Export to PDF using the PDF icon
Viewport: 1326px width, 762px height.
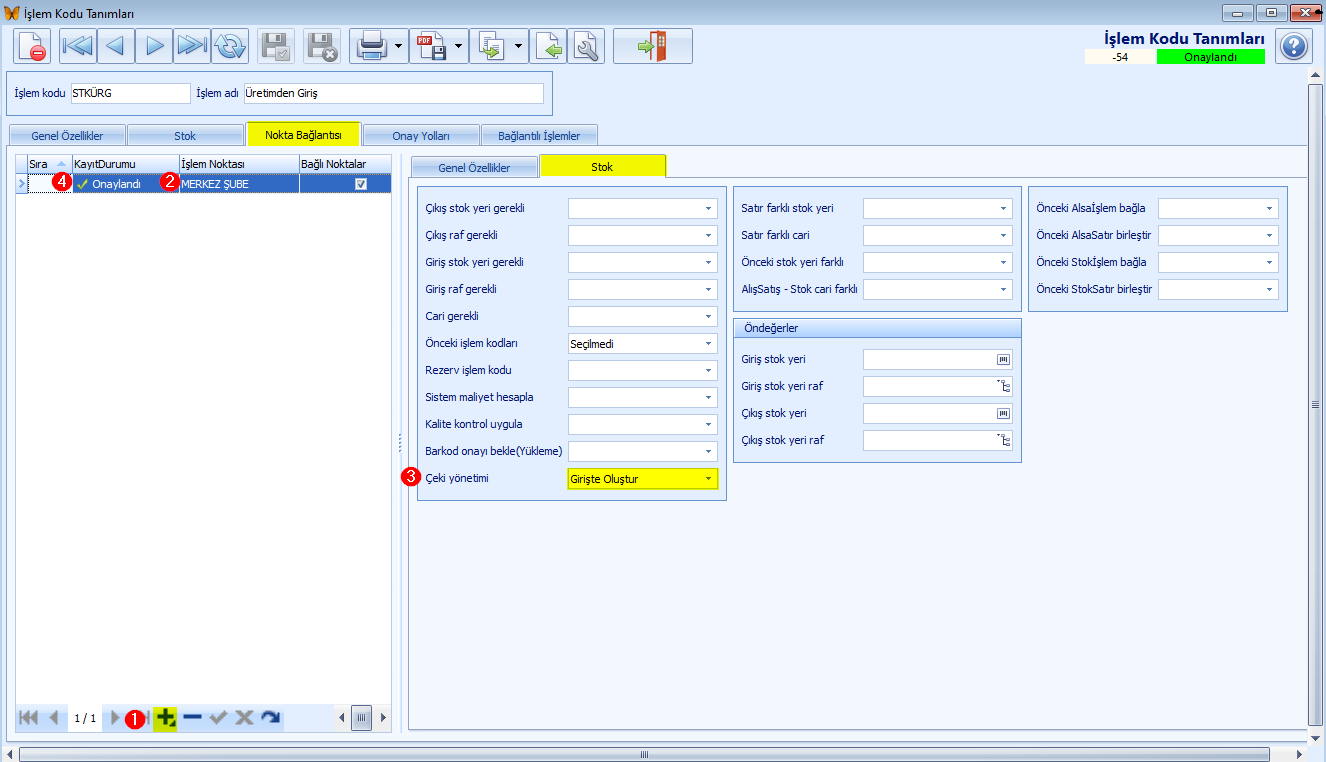tap(431, 46)
